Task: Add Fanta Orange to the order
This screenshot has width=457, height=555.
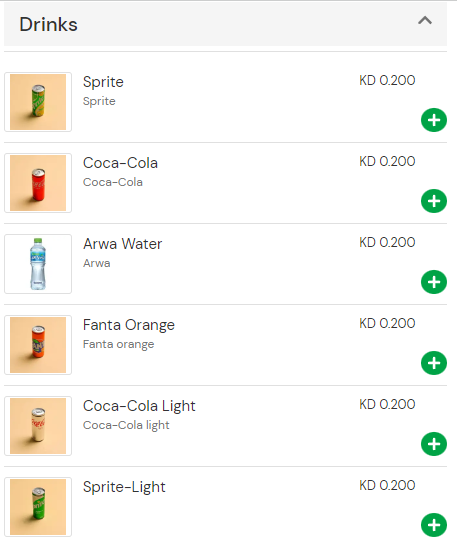Action: 434,363
